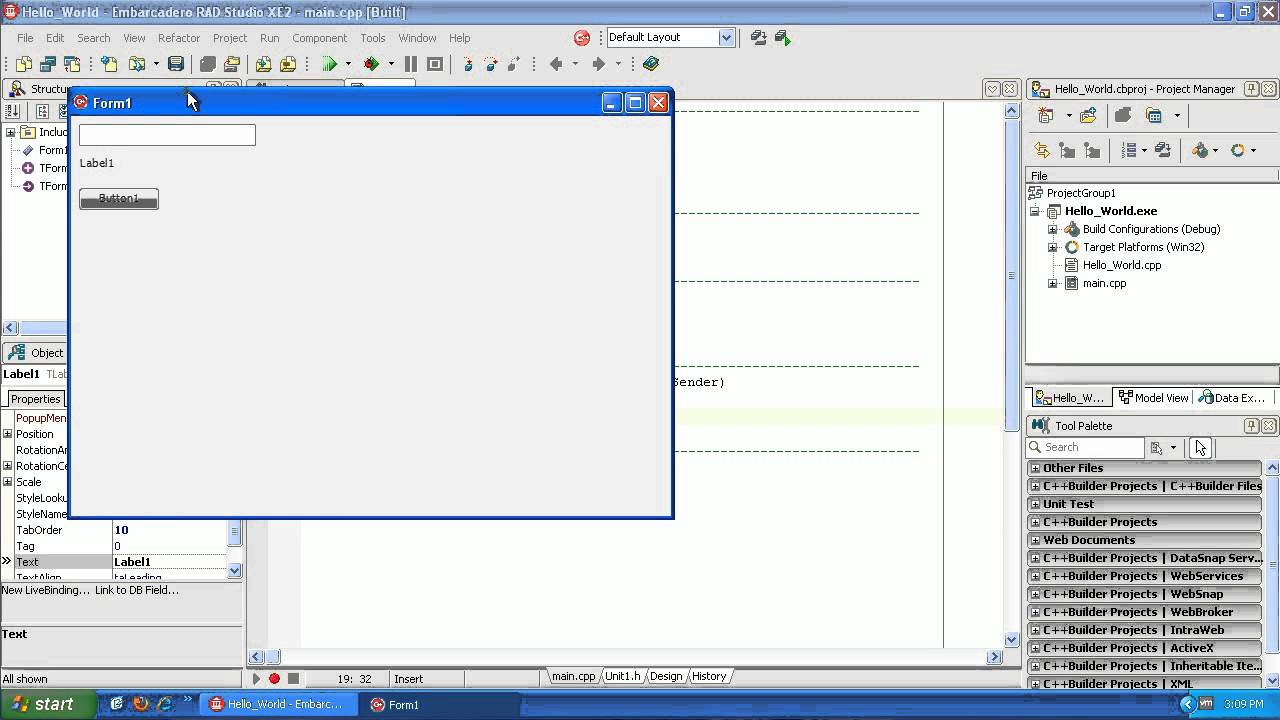Click the Object Inspector scroll down arrow
The image size is (1280, 720).
point(235,570)
